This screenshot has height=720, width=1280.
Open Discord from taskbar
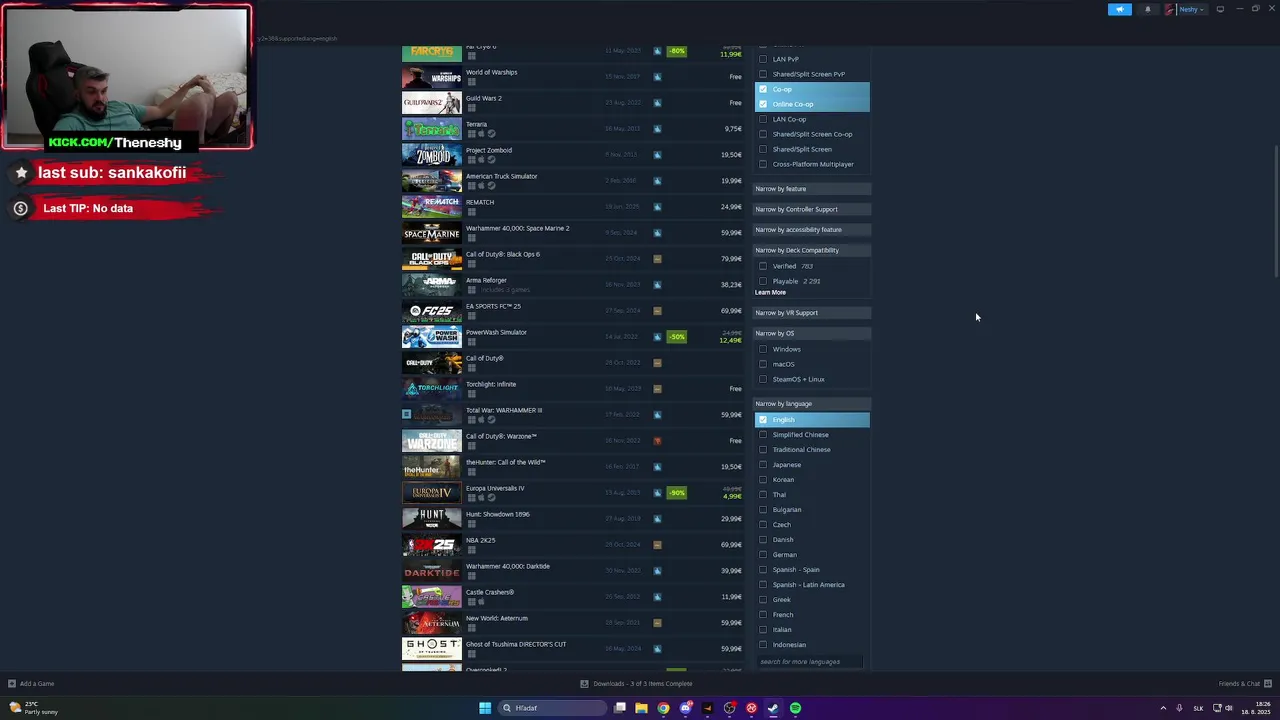point(685,708)
